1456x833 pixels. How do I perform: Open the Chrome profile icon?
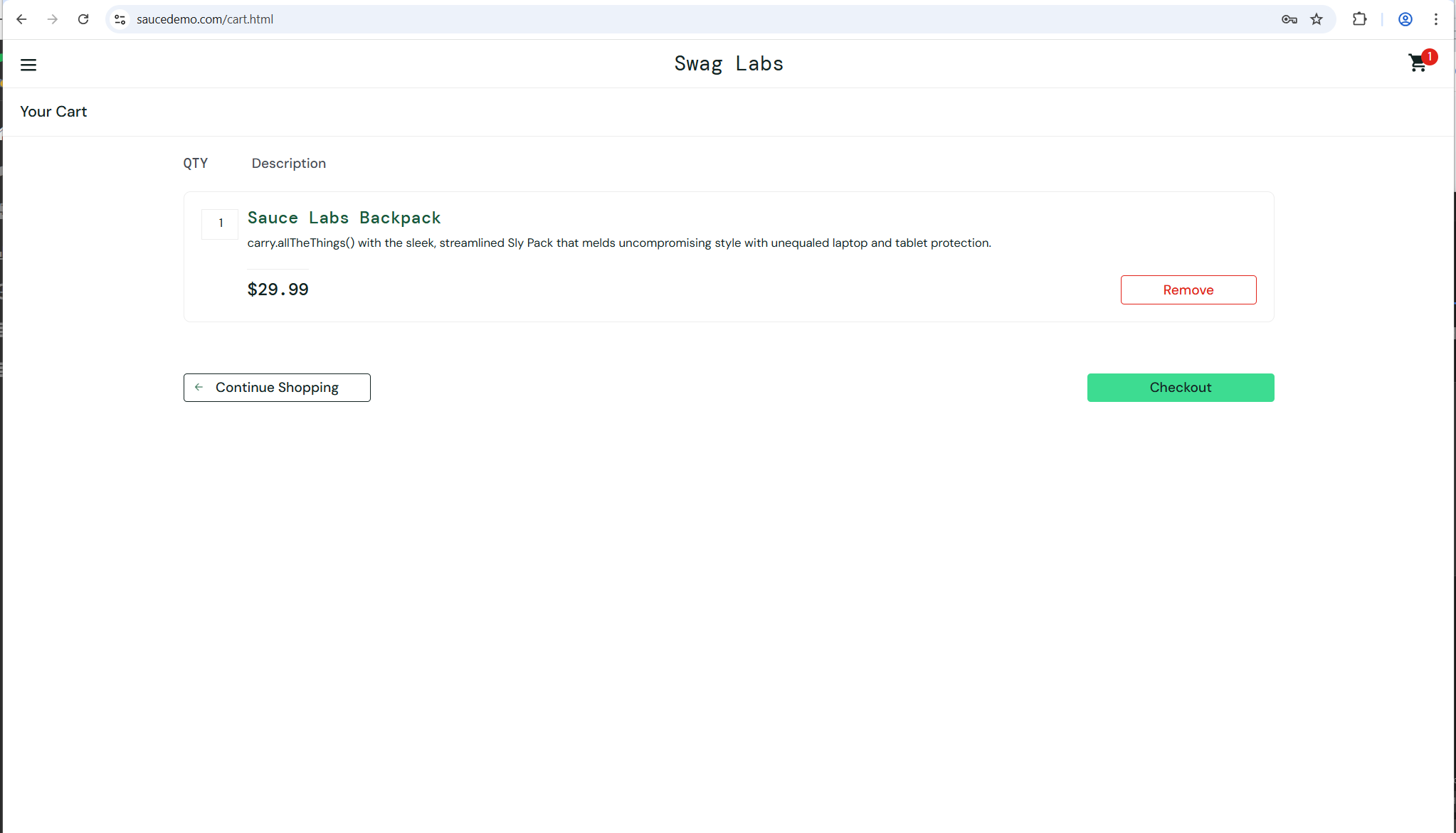coord(1405,19)
